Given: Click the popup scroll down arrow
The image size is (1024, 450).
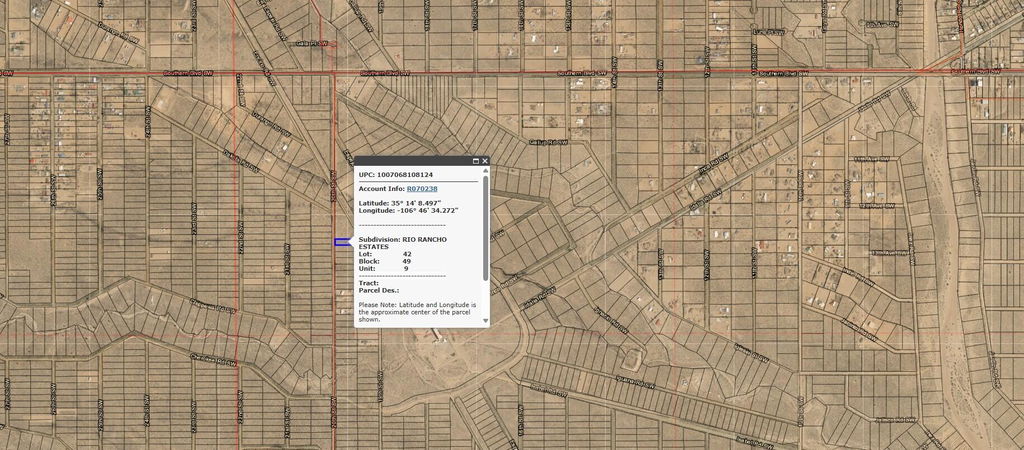Looking at the screenshot, I should (x=486, y=321).
